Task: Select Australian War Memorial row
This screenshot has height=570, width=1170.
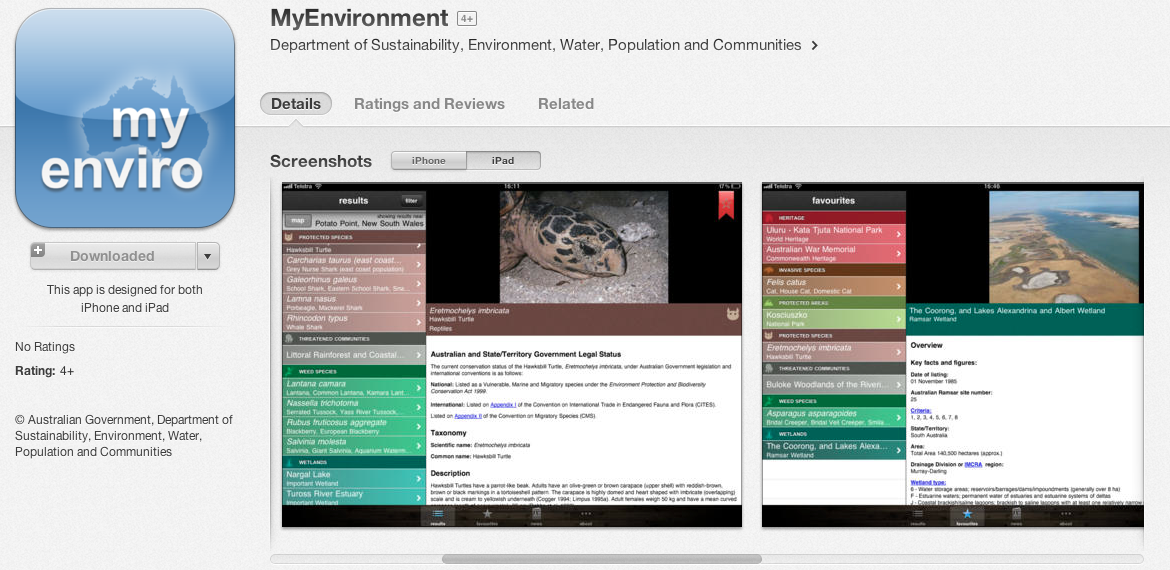Action: coord(833,254)
